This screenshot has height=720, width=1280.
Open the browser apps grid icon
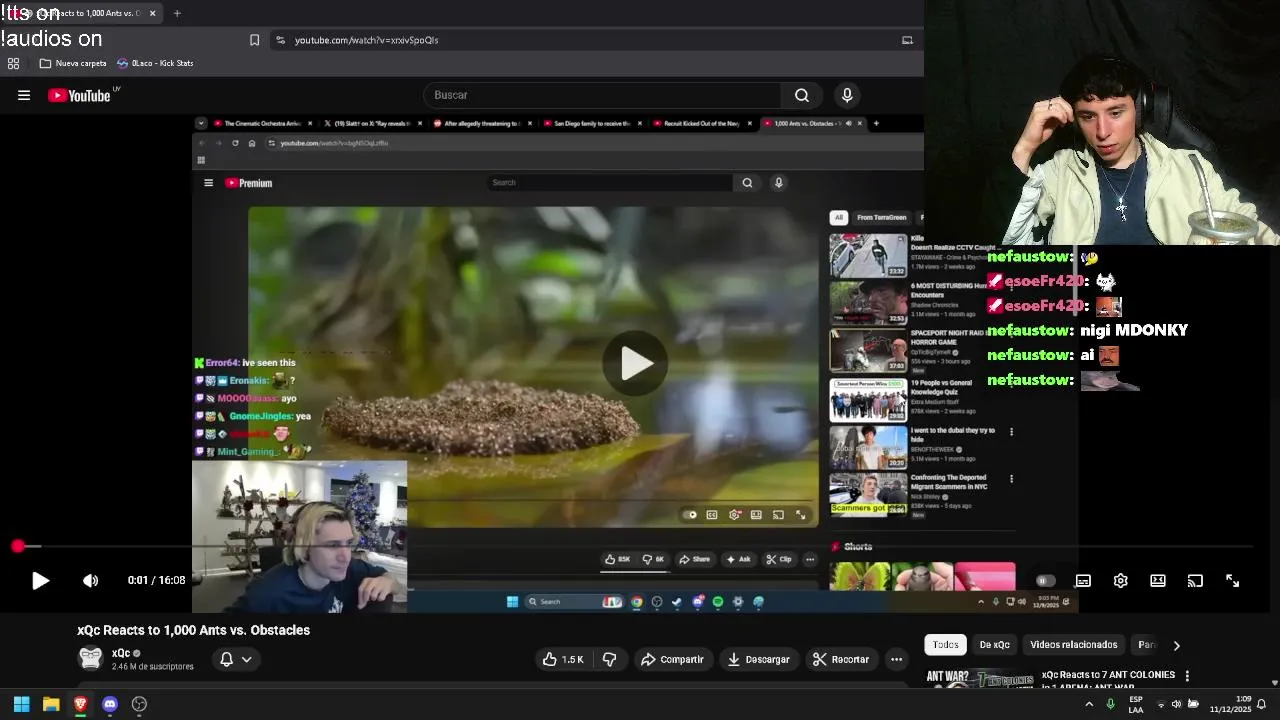pyautogui.click(x=13, y=63)
